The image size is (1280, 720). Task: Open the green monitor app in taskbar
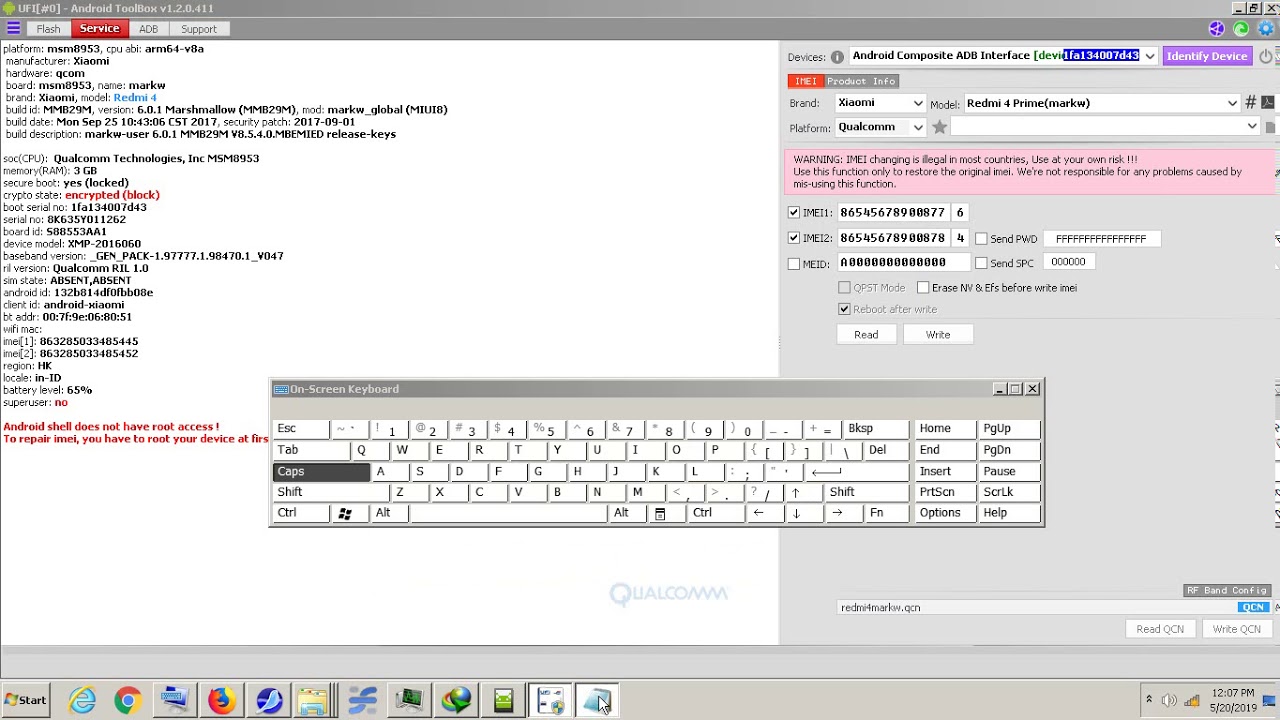[x=409, y=700]
